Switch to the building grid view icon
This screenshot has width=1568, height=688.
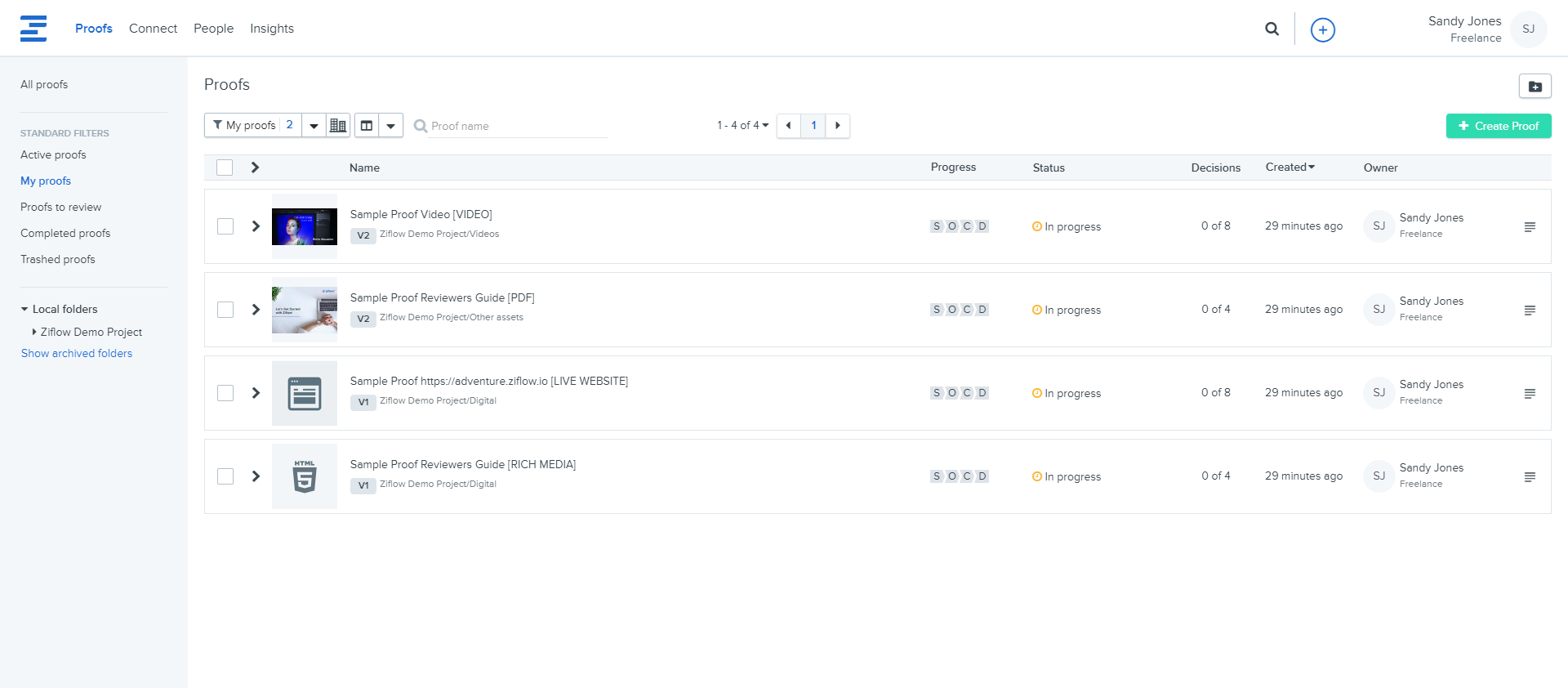click(337, 125)
